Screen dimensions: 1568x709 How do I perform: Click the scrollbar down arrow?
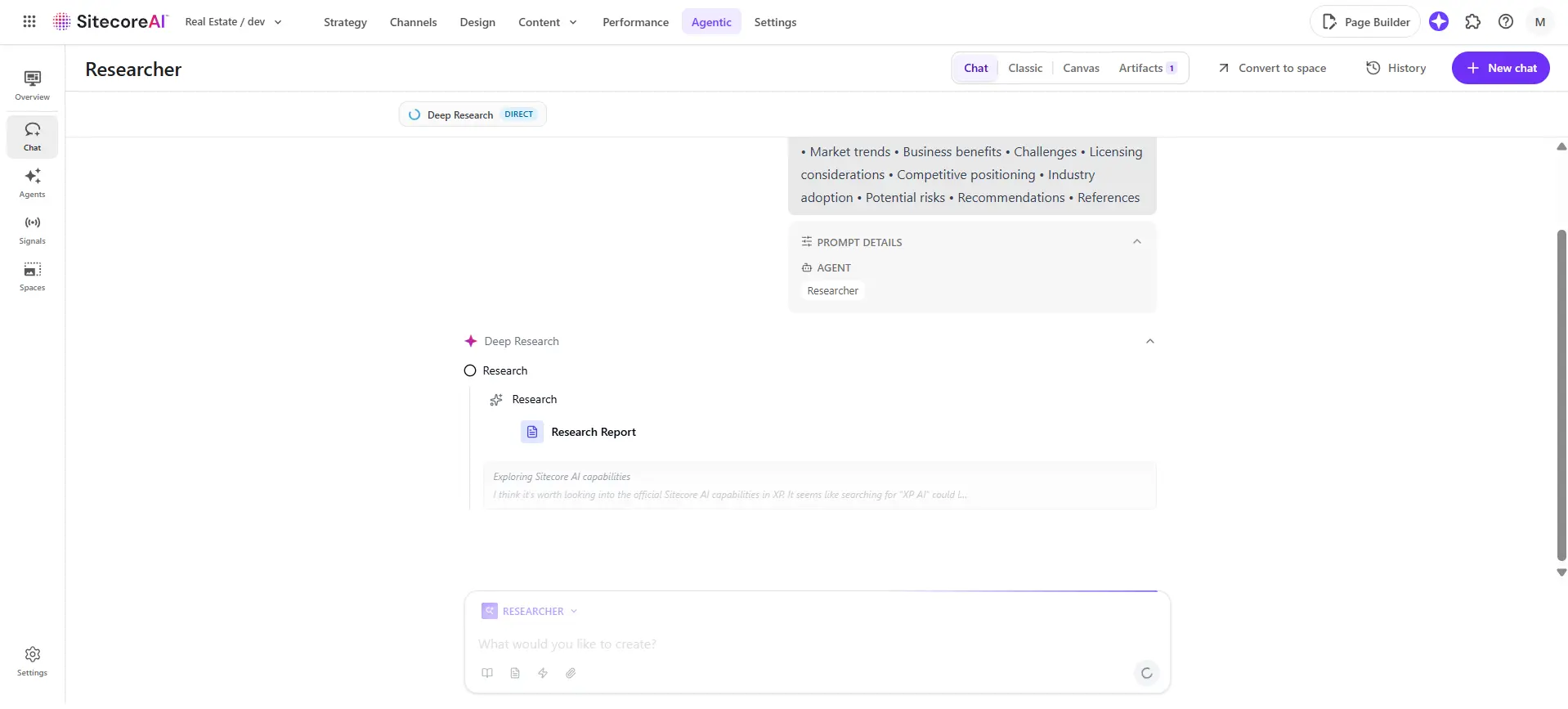(x=1561, y=572)
